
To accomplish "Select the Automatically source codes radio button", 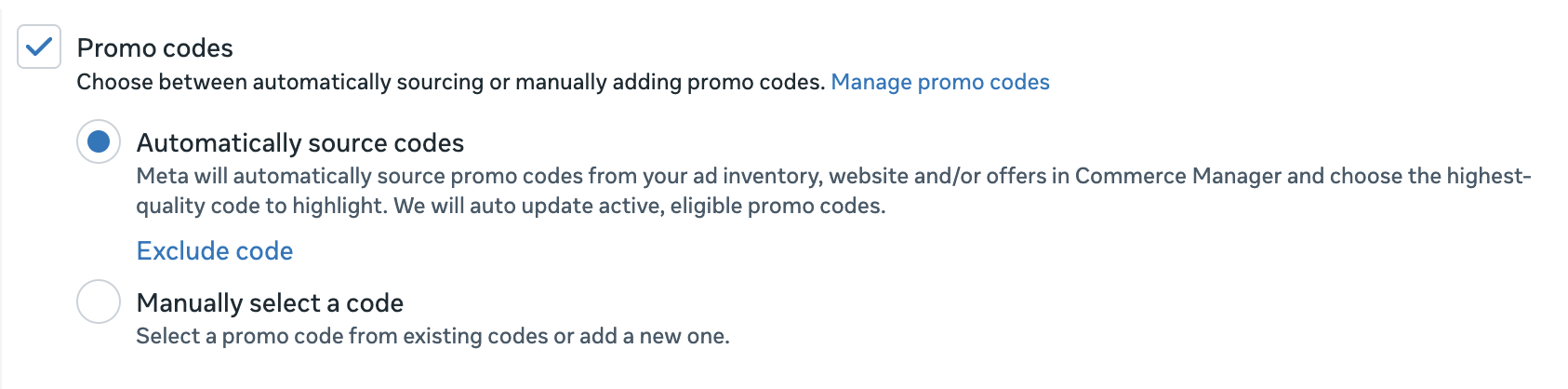I will [99, 141].
